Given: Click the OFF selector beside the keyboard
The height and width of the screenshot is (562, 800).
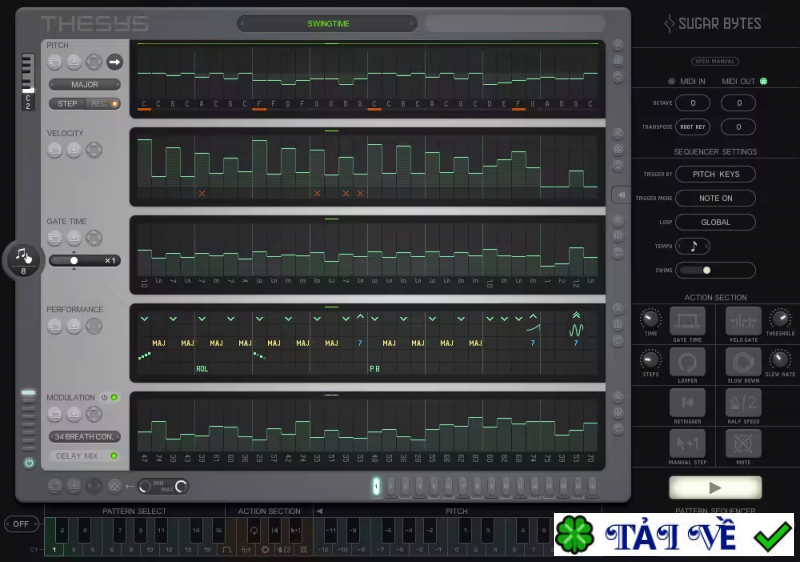Looking at the screenshot, I should (21, 524).
